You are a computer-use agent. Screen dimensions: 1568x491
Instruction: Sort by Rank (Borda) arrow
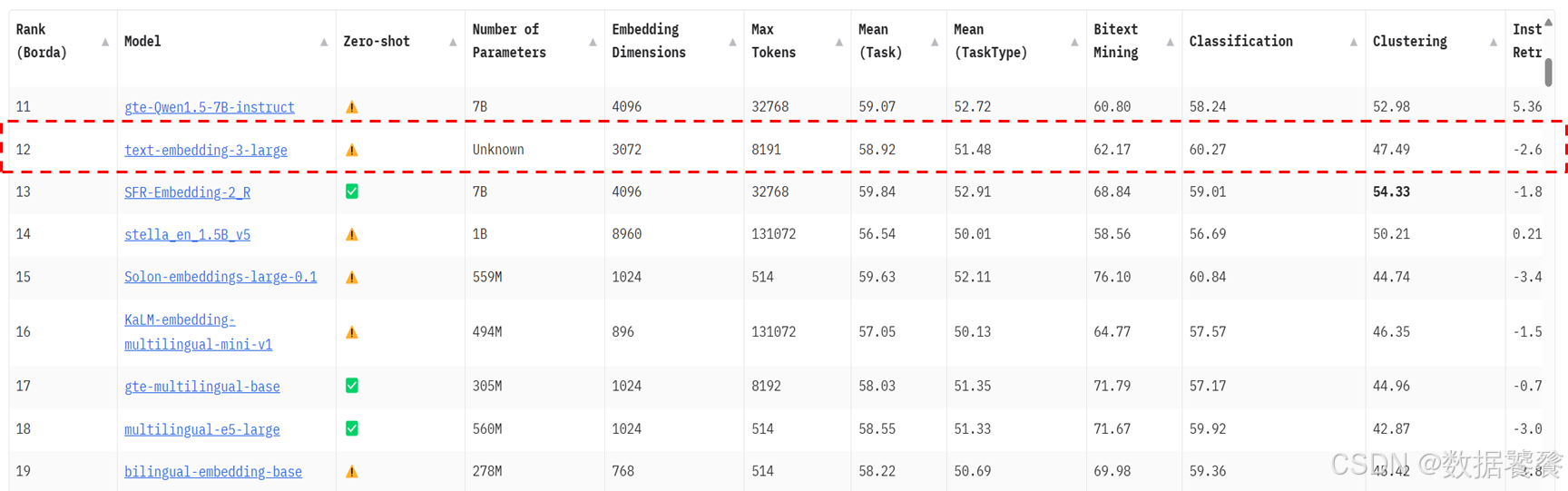(x=105, y=42)
